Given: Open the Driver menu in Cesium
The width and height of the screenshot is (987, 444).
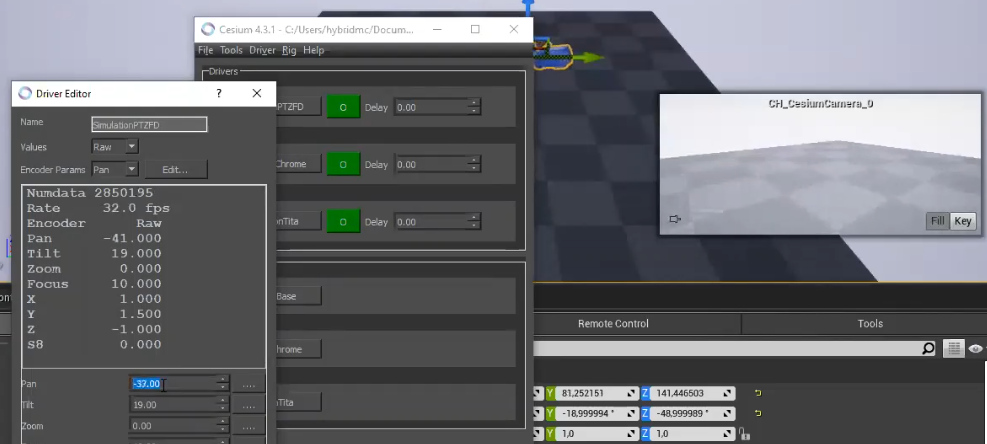Looking at the screenshot, I should 262,50.
